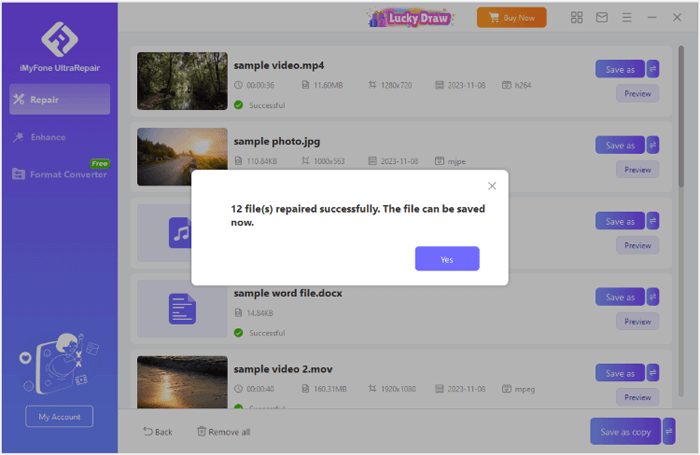
Task: Expand save options beside sample video.mp4 Save as
Action: coord(653,69)
